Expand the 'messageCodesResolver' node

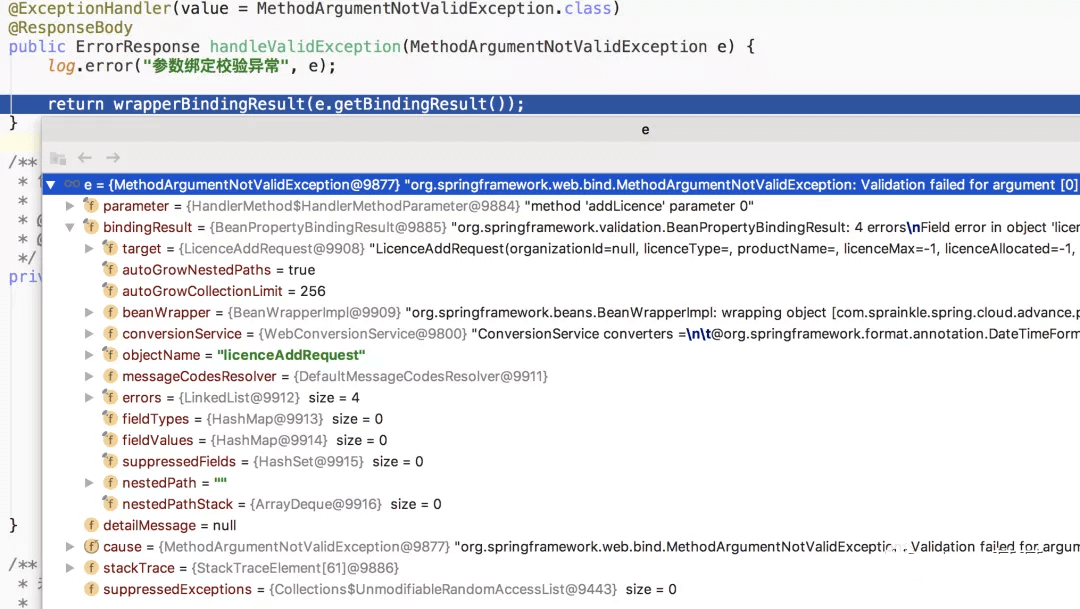pyautogui.click(x=89, y=377)
